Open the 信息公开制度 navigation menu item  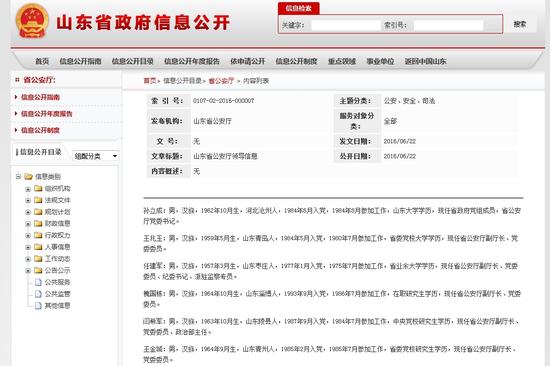[x=296, y=61]
